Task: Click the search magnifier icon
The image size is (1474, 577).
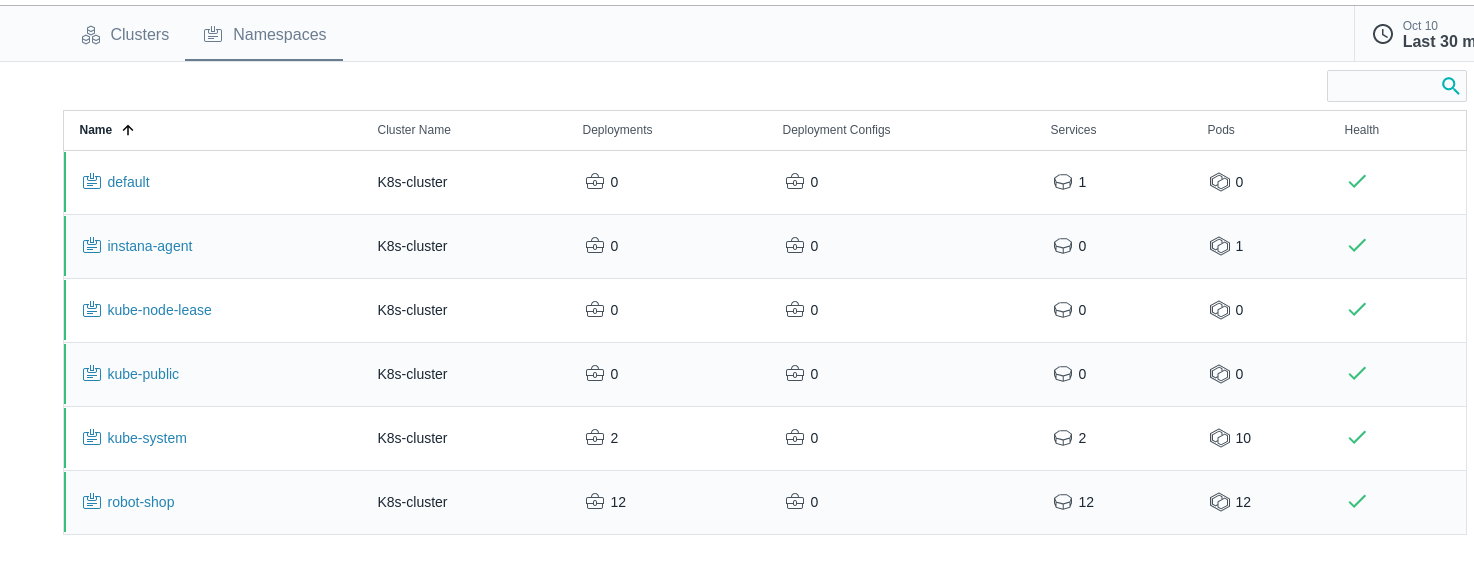Action: [x=1450, y=86]
